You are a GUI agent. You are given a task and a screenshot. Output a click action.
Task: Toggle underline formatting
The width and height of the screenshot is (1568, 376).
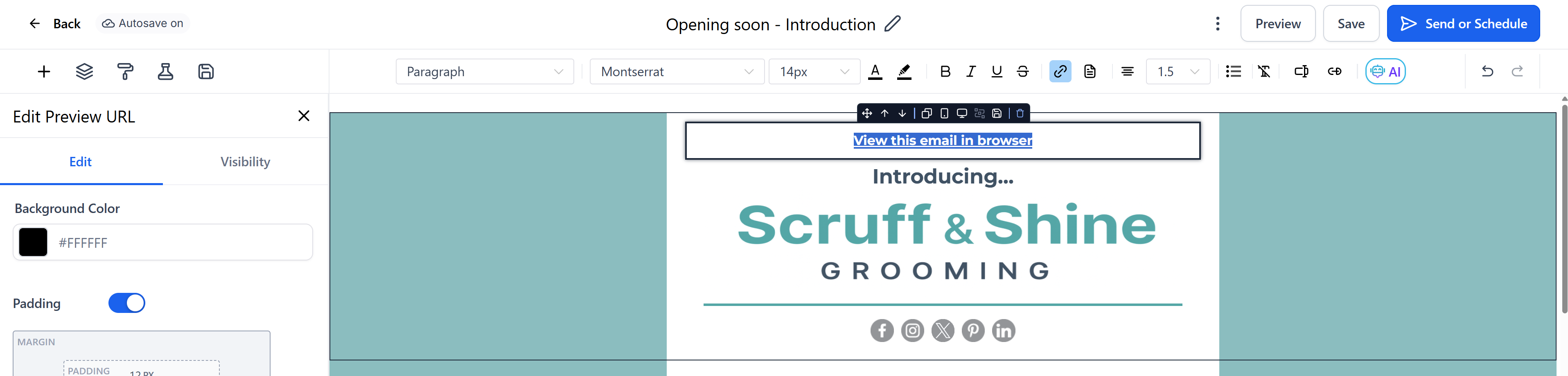coord(997,71)
